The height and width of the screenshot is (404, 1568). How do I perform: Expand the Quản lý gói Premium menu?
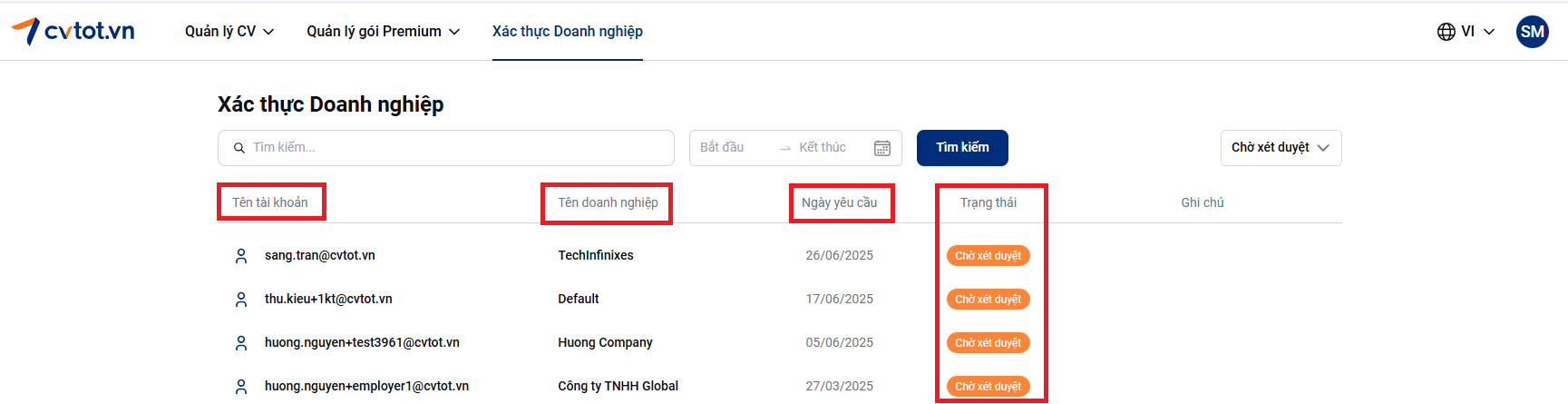(x=383, y=32)
